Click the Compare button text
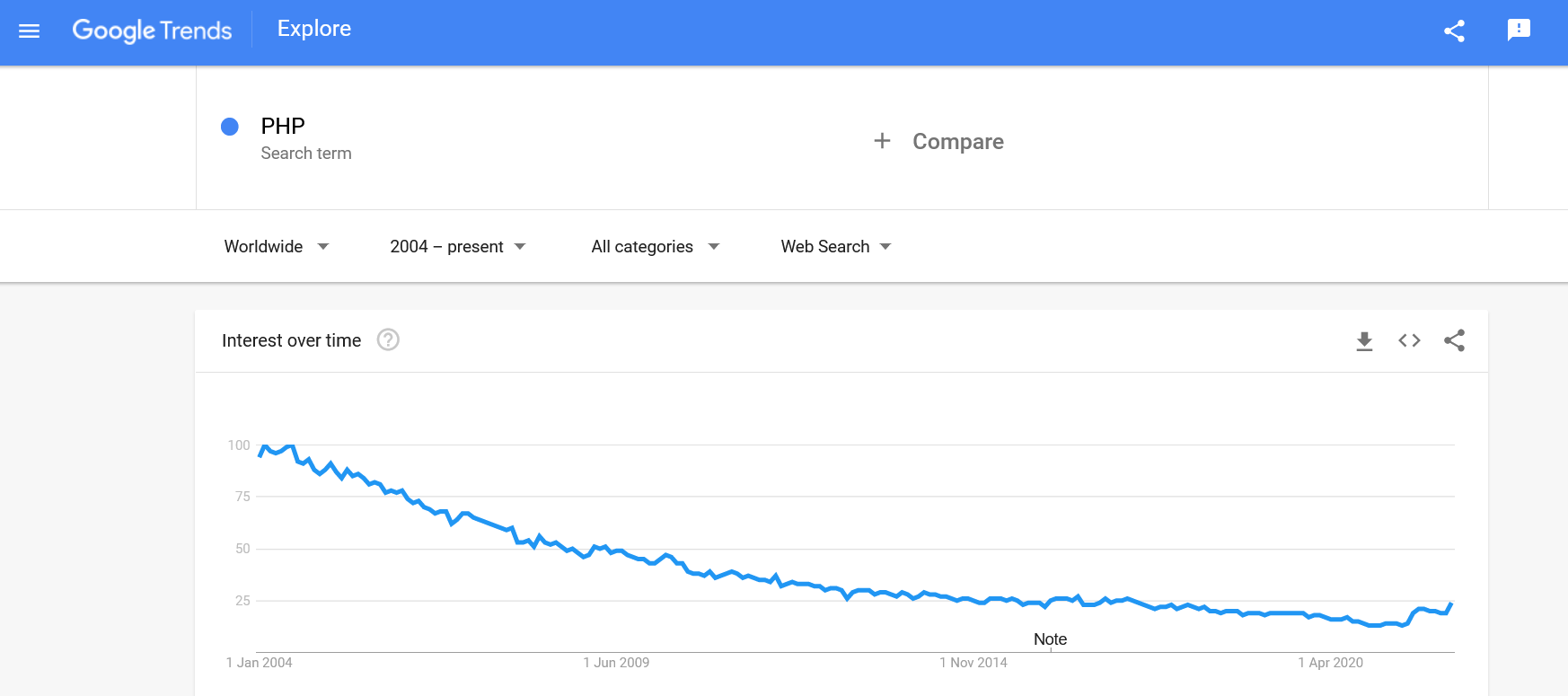Image resolution: width=1568 pixels, height=696 pixels. pyautogui.click(x=958, y=142)
